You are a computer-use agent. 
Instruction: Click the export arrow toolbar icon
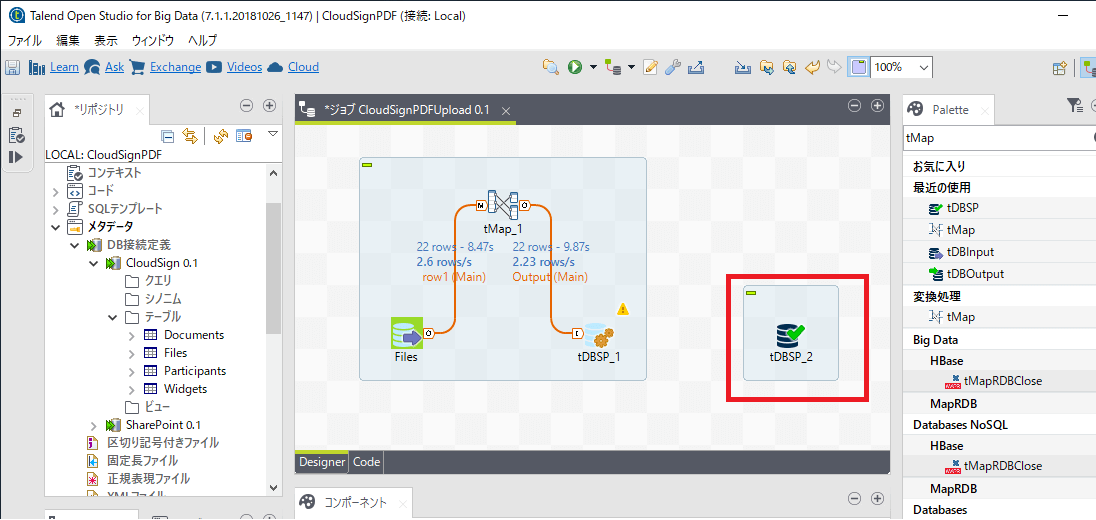click(x=695, y=67)
